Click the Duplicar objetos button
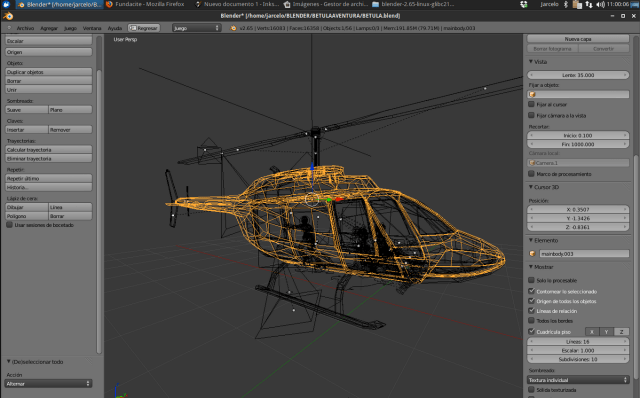The height and width of the screenshot is (398, 640). tap(49, 72)
